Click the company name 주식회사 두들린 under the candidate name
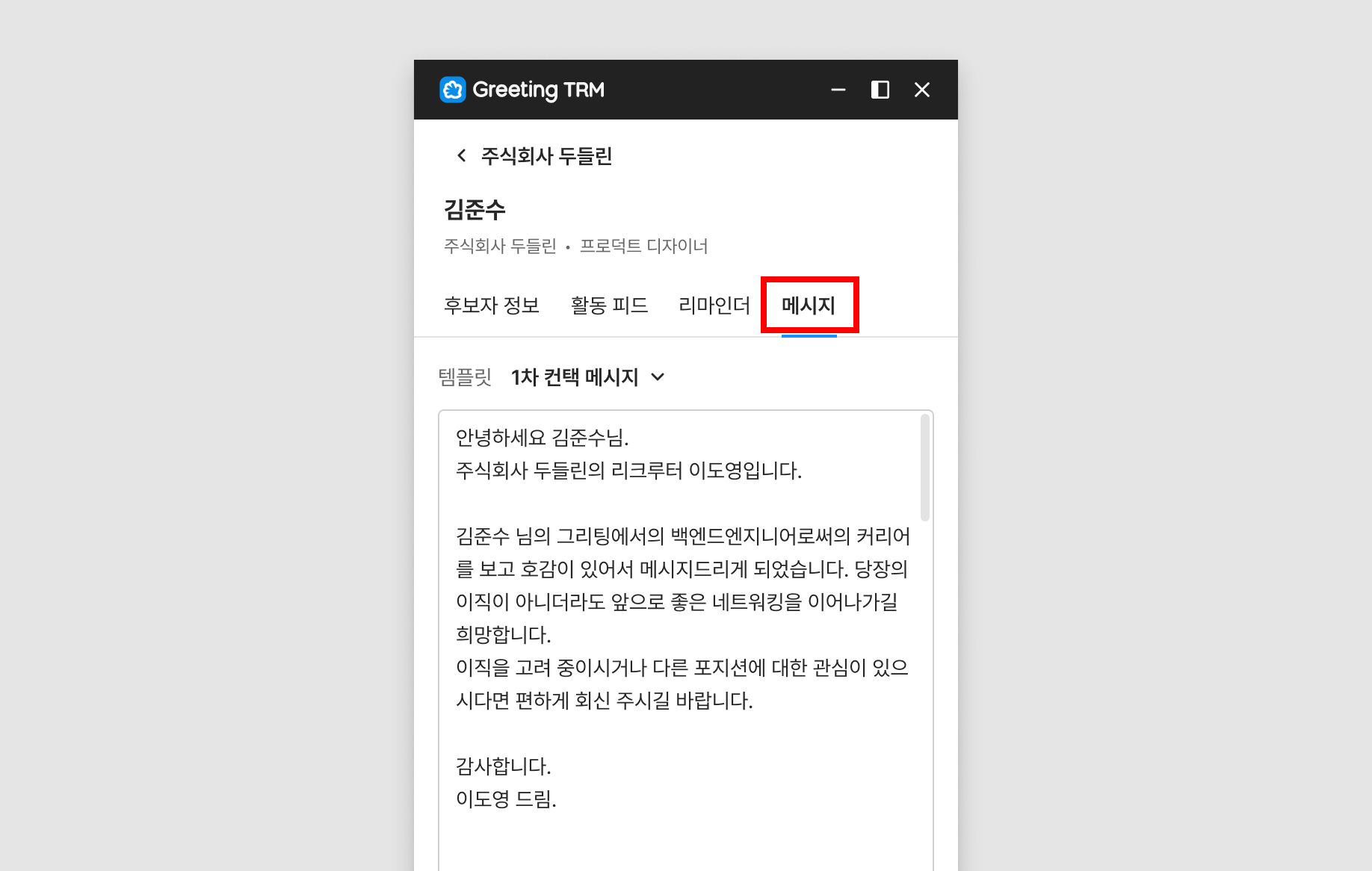Viewport: 1372px width, 871px height. (x=500, y=246)
